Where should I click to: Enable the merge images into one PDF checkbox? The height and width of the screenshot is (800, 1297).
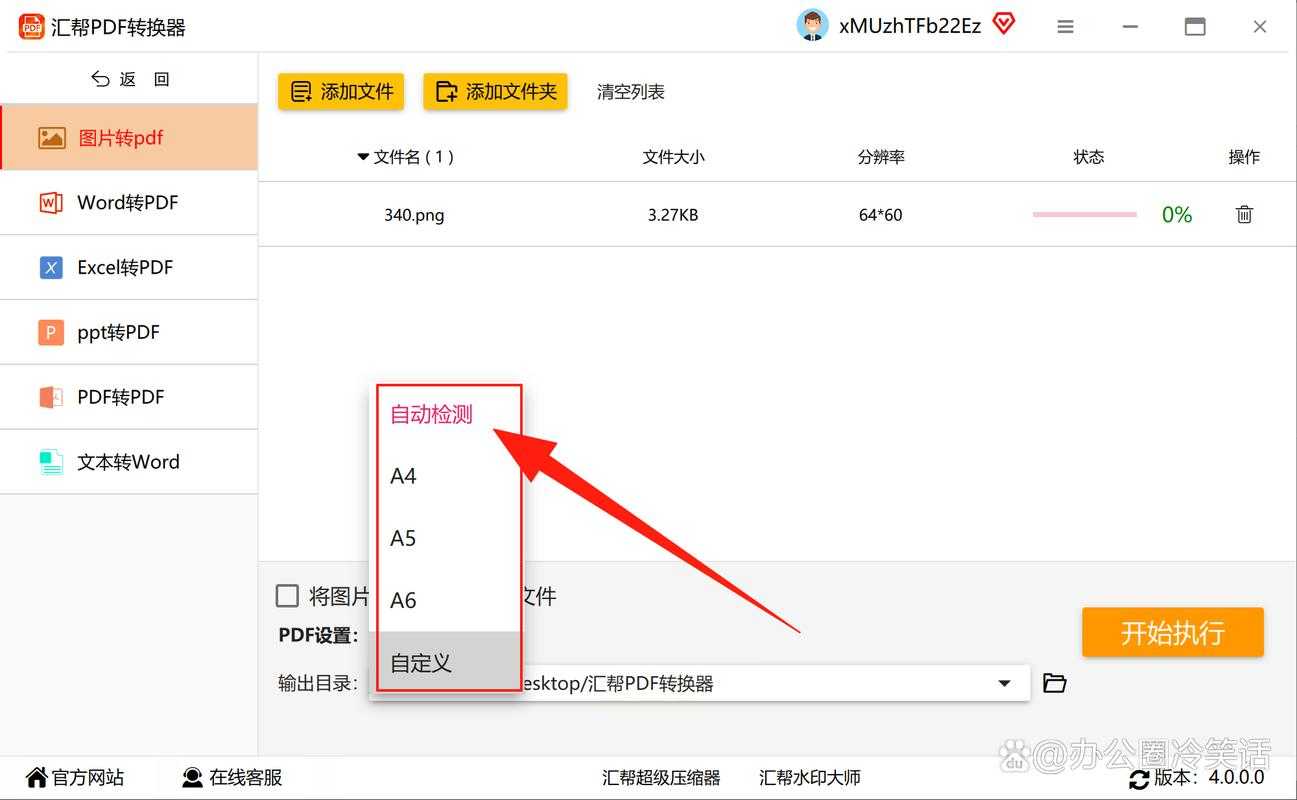click(x=287, y=595)
